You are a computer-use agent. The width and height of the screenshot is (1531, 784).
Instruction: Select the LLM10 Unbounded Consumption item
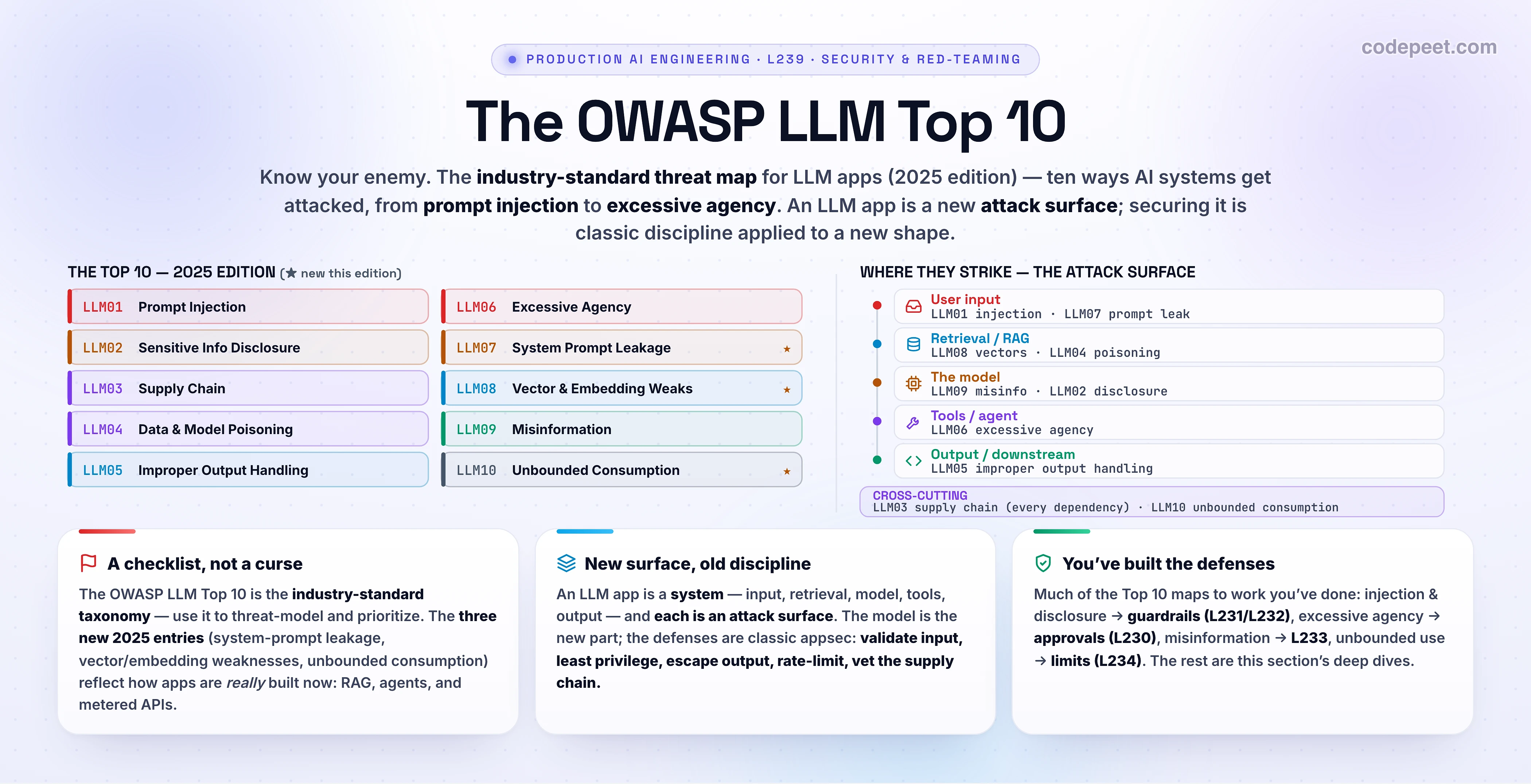point(622,470)
